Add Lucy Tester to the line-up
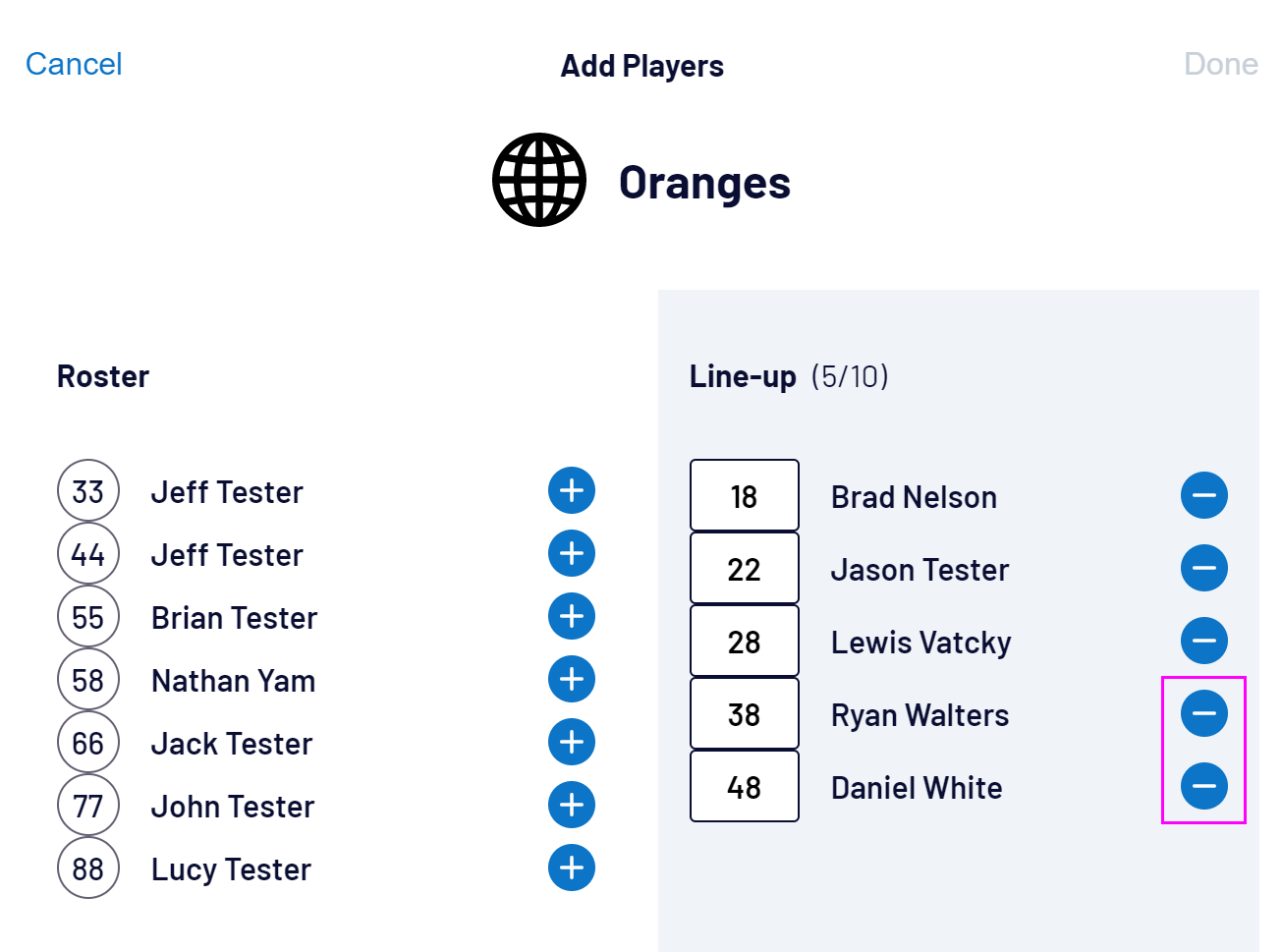 [572, 868]
